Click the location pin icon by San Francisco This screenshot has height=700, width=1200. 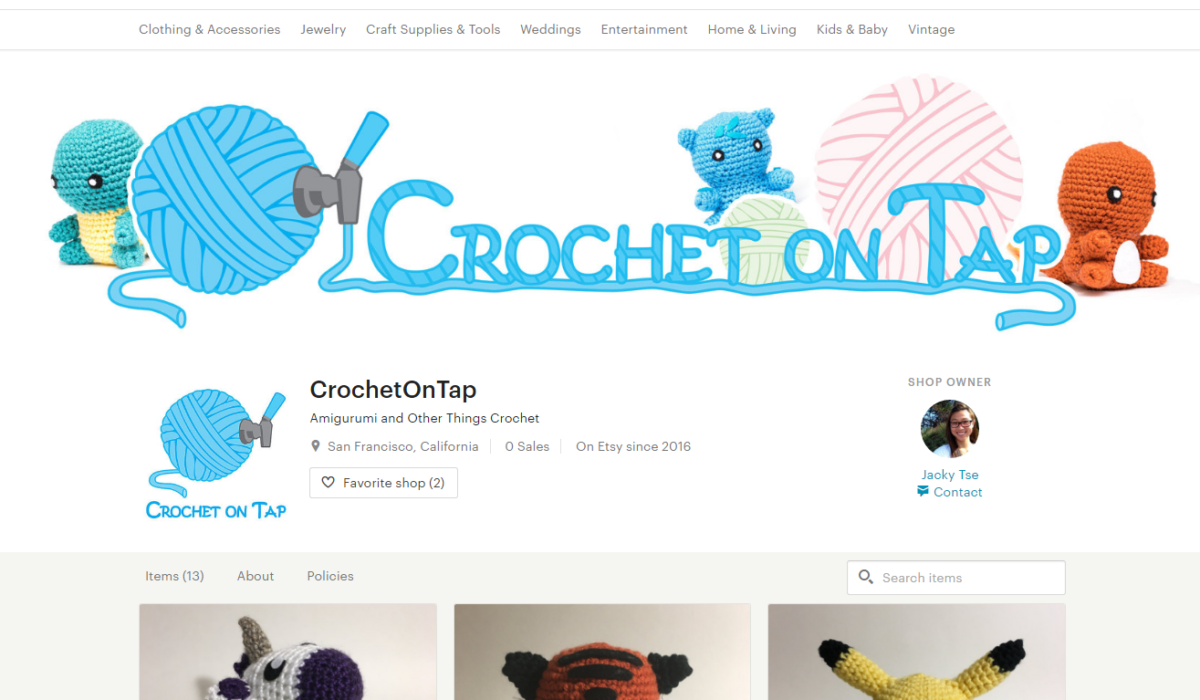316,447
